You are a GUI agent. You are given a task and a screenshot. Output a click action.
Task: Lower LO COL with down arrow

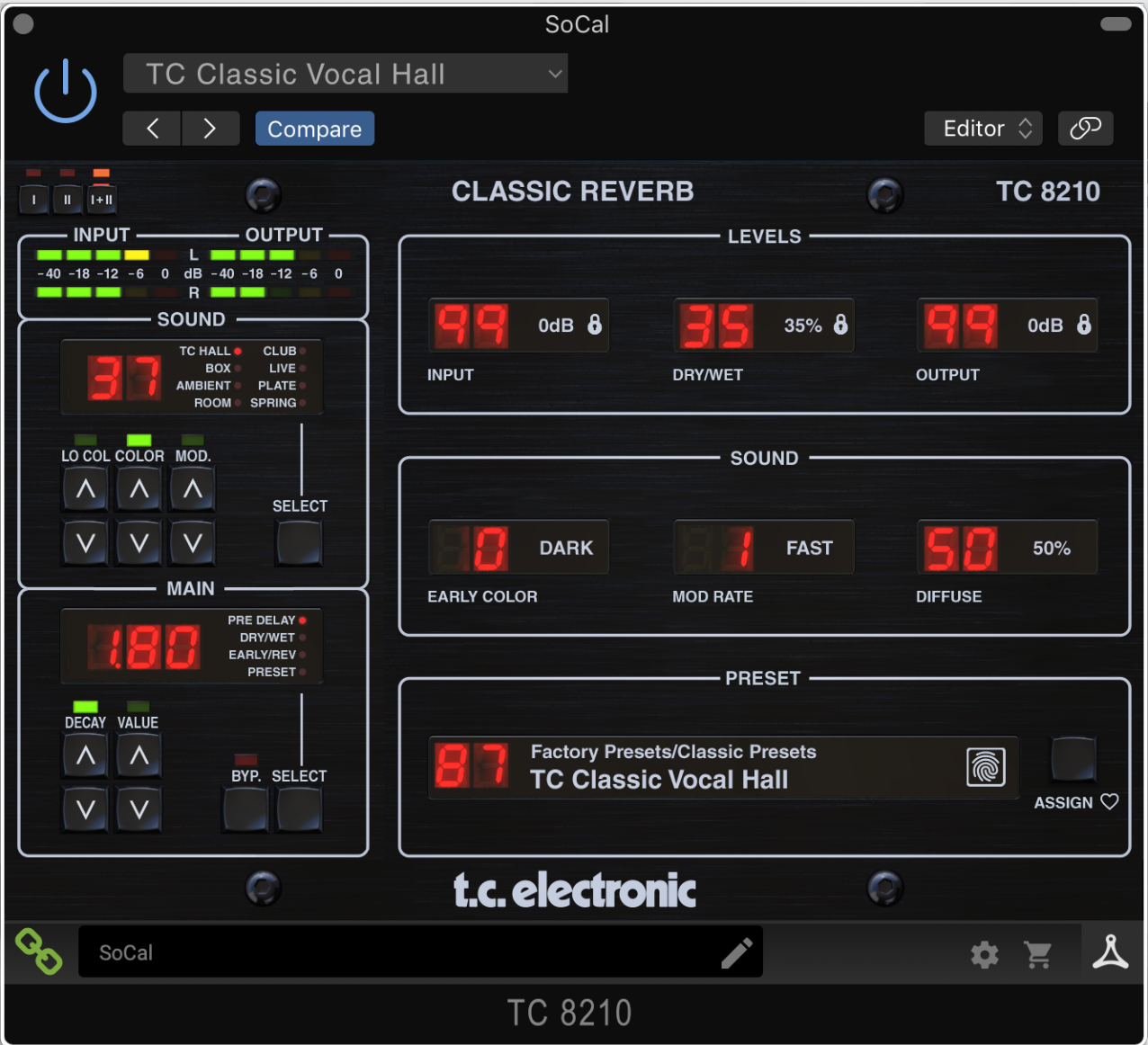85,542
